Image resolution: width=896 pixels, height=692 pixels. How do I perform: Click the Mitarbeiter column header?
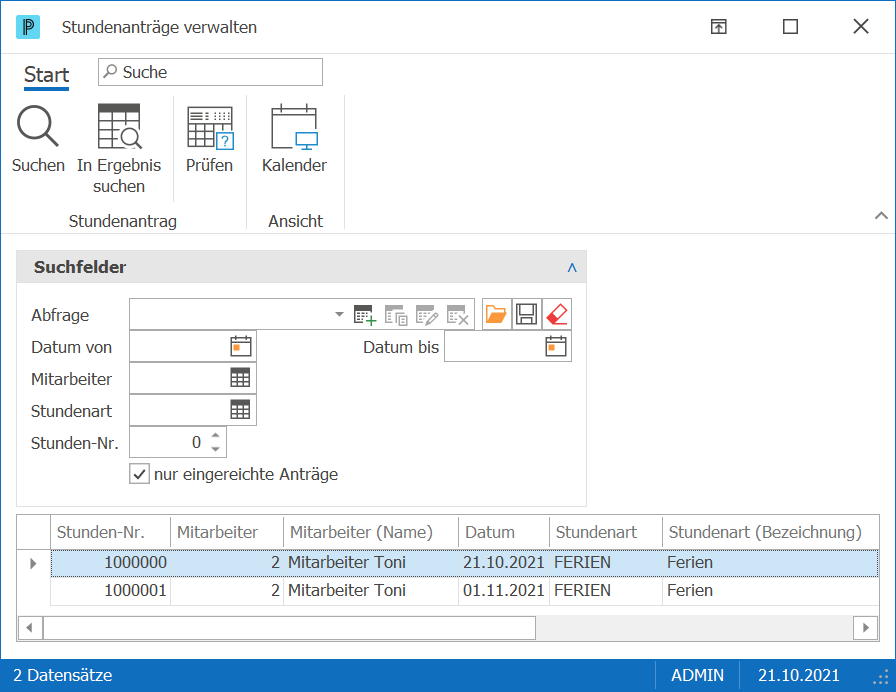point(227,532)
